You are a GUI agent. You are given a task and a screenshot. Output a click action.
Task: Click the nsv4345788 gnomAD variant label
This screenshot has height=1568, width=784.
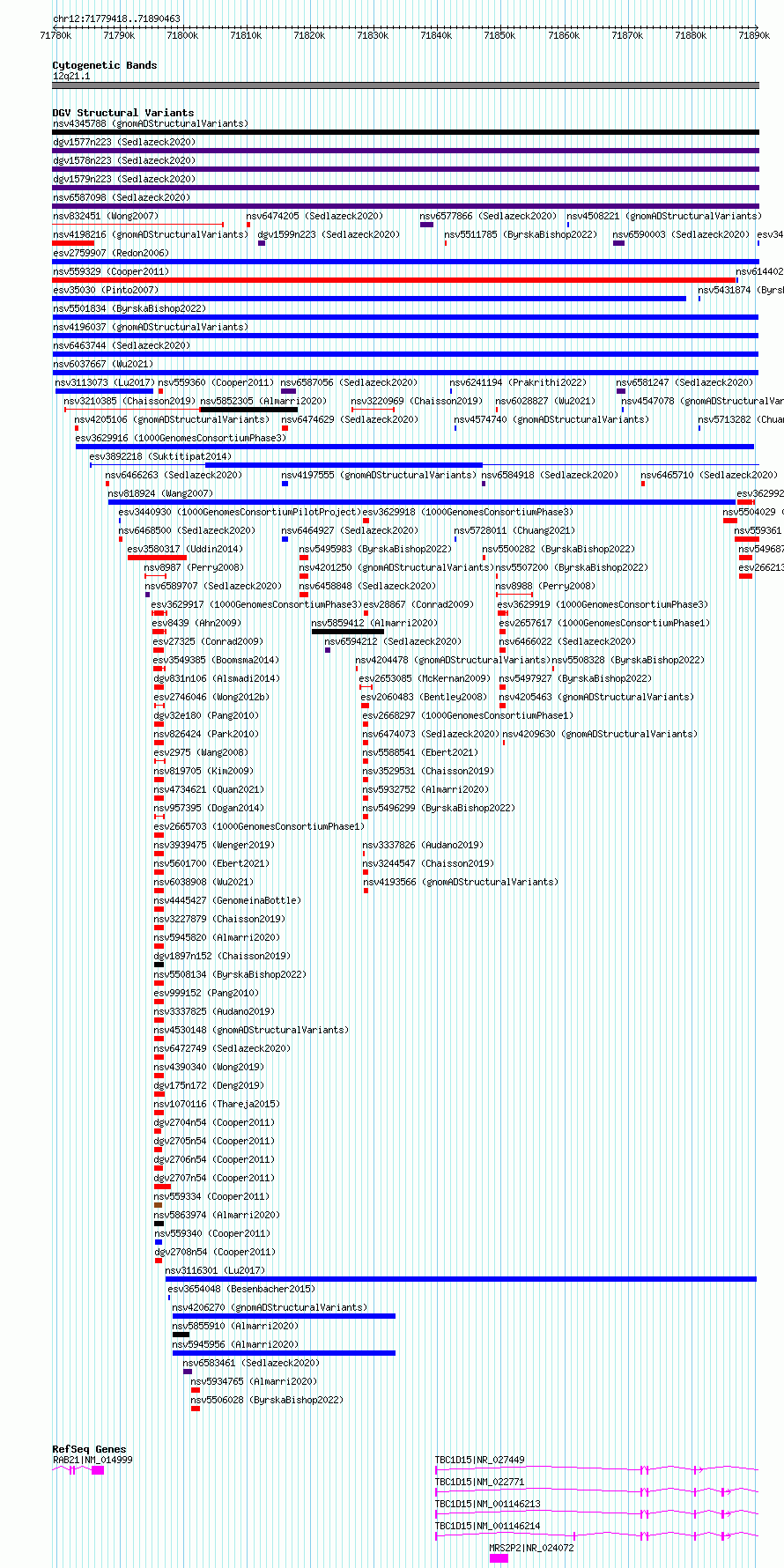(x=151, y=123)
